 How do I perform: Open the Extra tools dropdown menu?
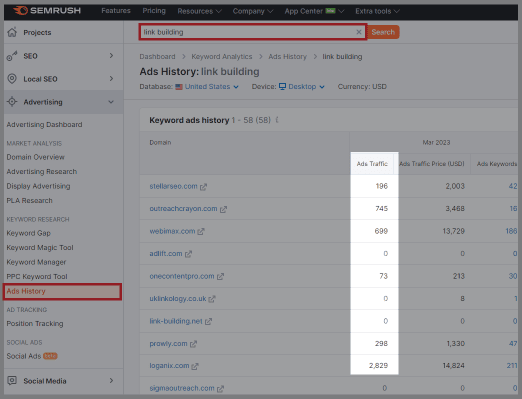coord(377,11)
